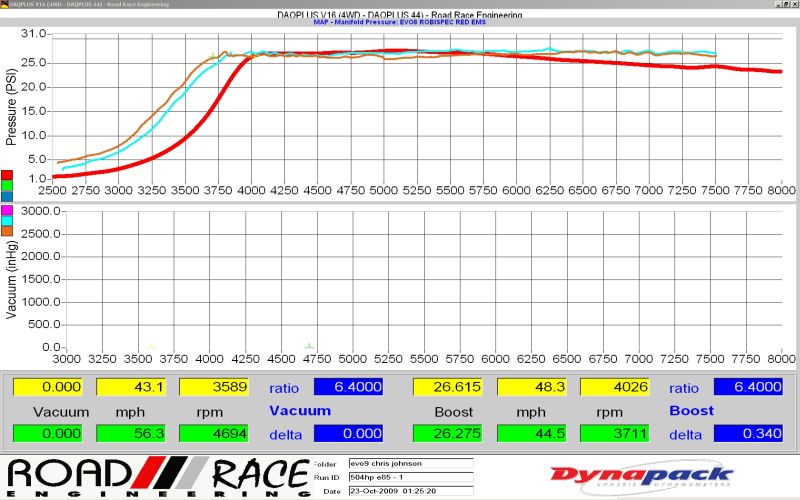Click the yellow rpm value 4026

(615, 387)
